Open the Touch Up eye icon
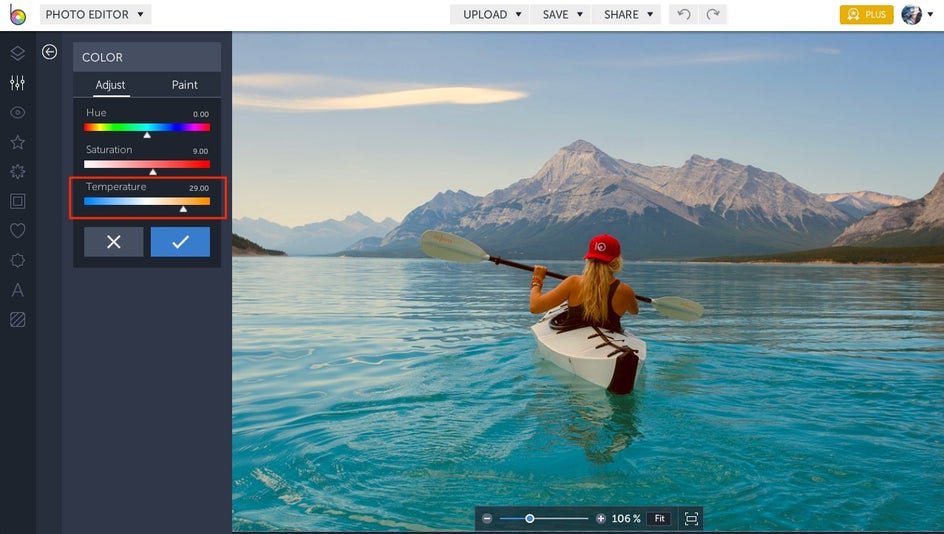 click(x=17, y=112)
